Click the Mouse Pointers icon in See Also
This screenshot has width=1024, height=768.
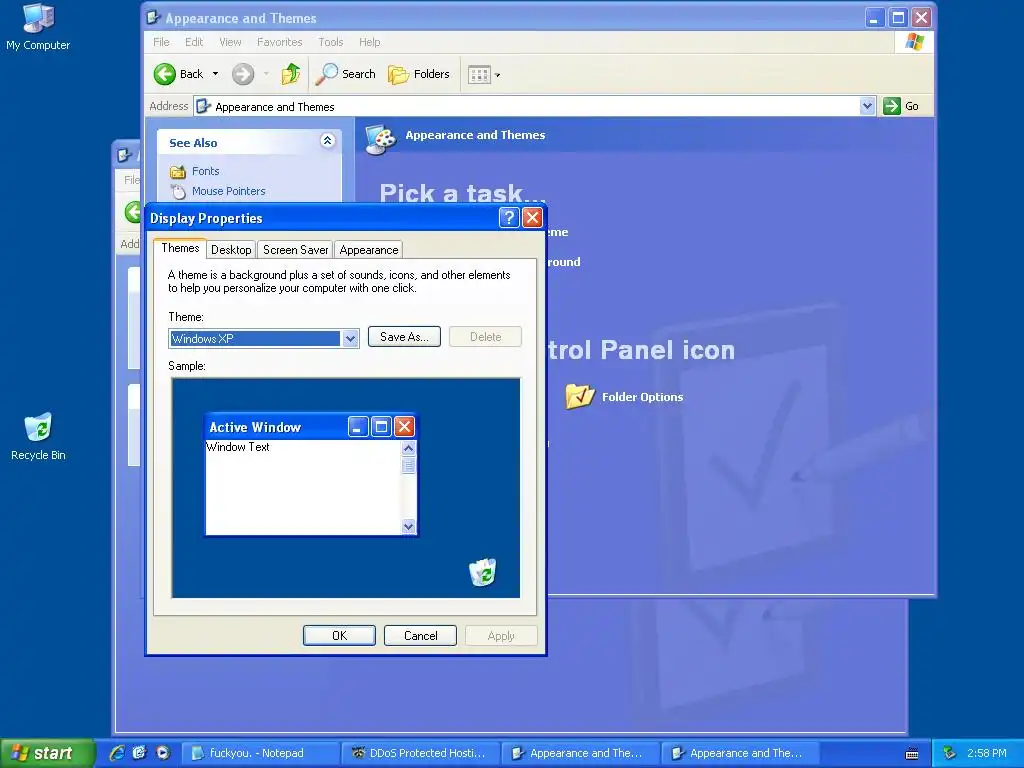click(x=178, y=191)
